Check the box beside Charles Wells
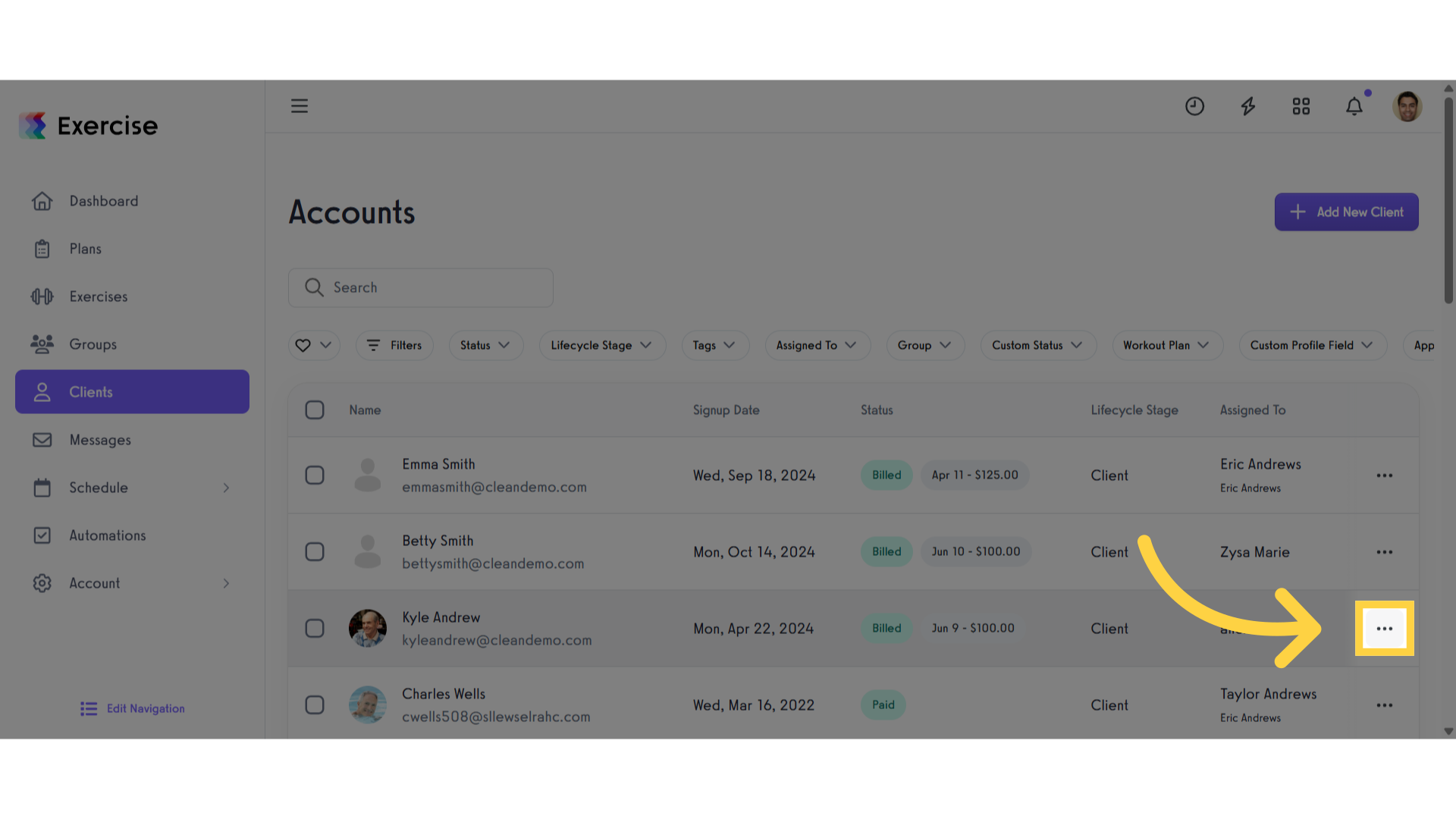1456x819 pixels. pos(315,705)
